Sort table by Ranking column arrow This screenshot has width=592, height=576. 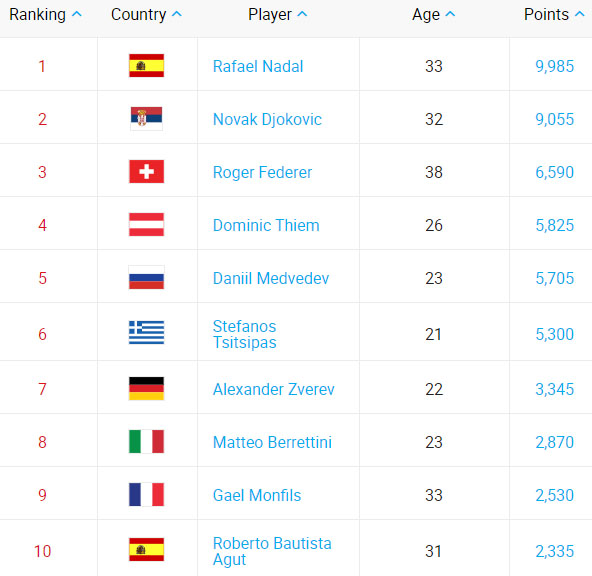click(x=77, y=14)
